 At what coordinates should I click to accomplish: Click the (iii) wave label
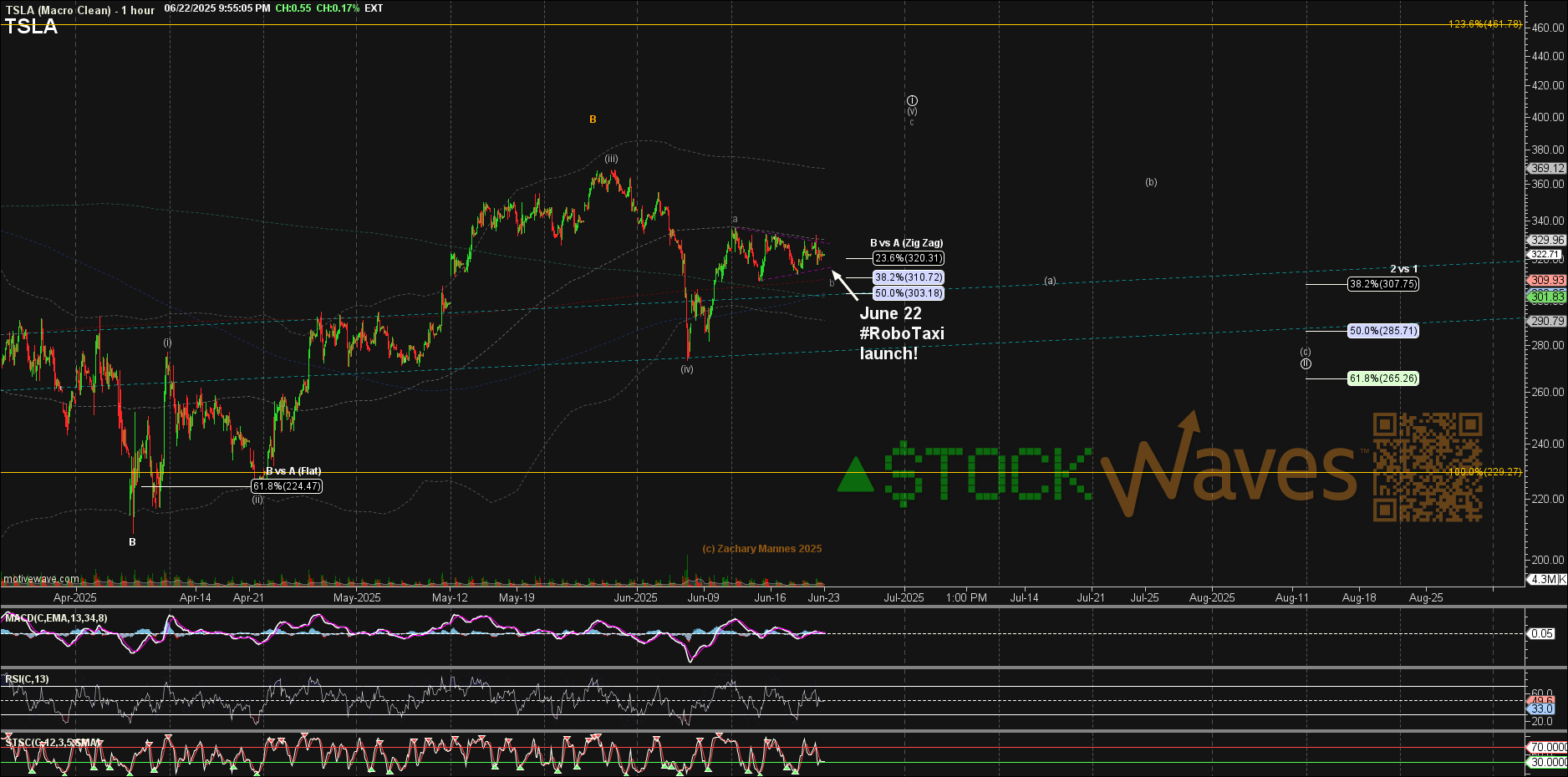611,159
